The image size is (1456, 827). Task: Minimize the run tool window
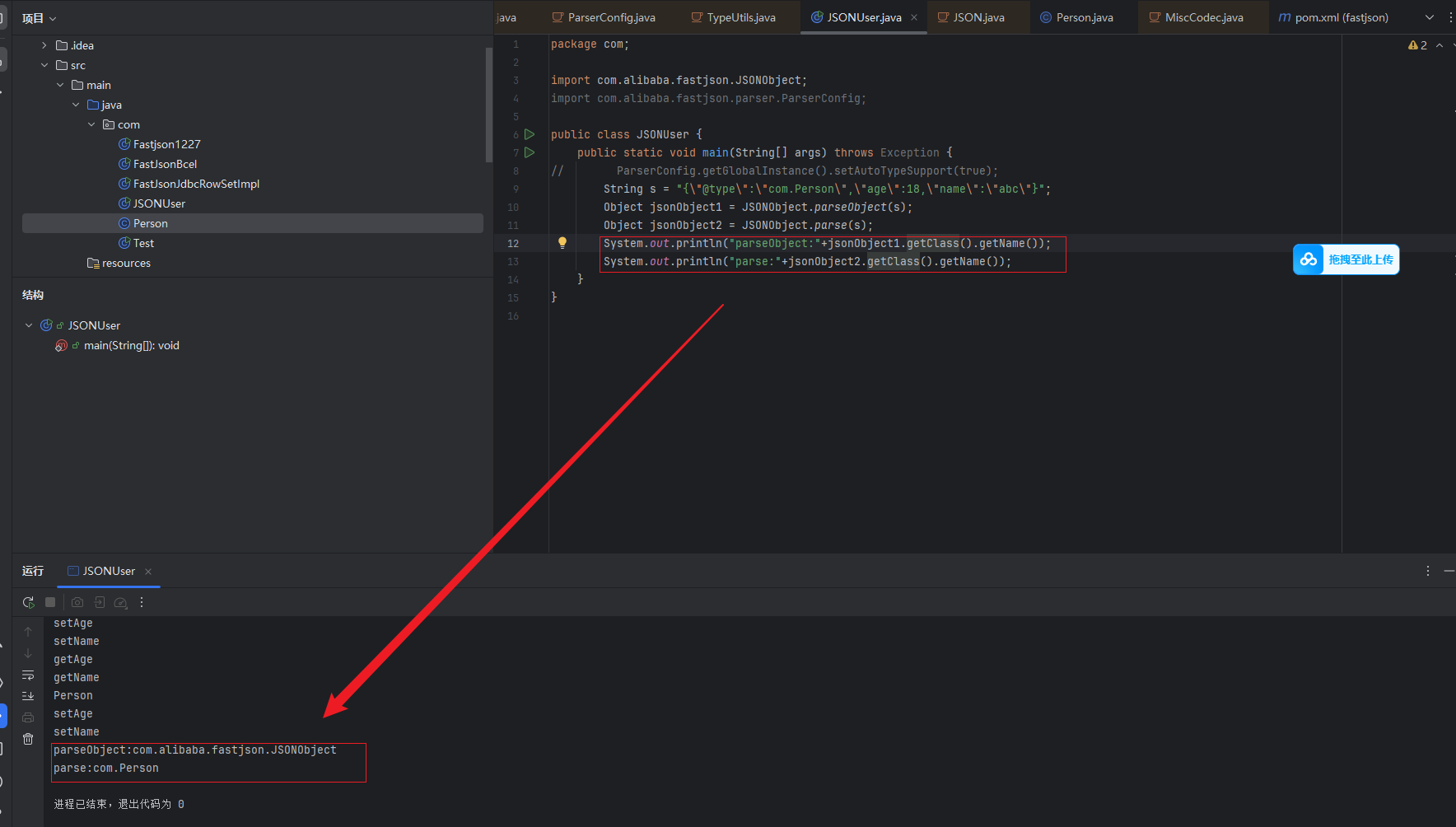pos(1449,571)
